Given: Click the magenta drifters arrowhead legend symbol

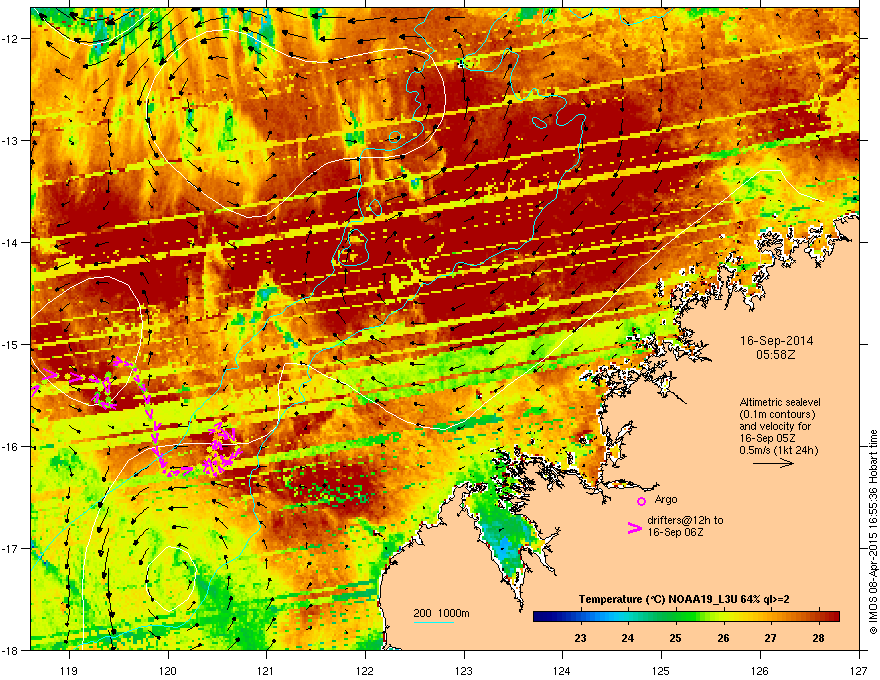Looking at the screenshot, I should tap(634, 528).
